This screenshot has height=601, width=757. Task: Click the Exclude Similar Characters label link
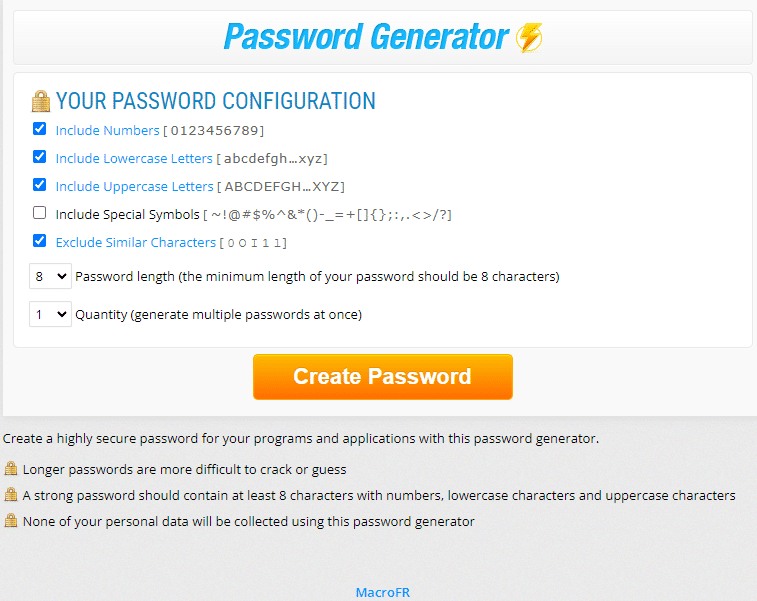tap(135, 242)
